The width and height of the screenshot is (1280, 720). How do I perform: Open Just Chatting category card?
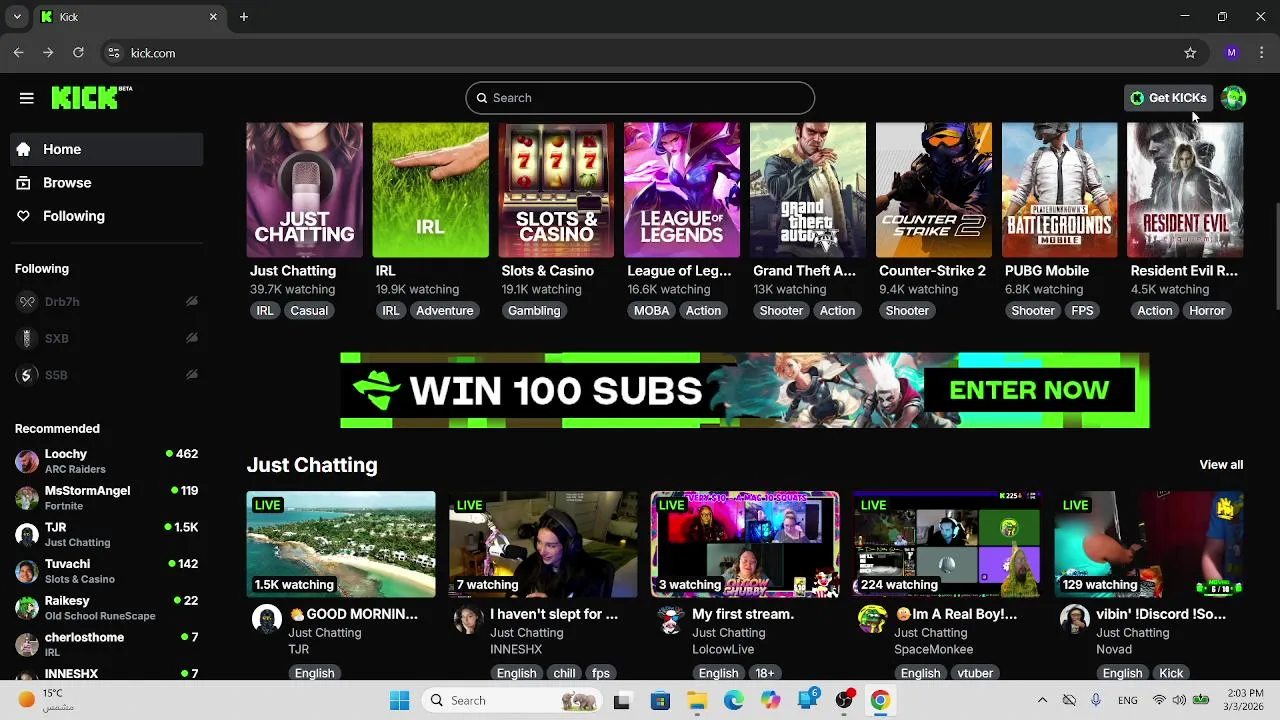coord(305,190)
